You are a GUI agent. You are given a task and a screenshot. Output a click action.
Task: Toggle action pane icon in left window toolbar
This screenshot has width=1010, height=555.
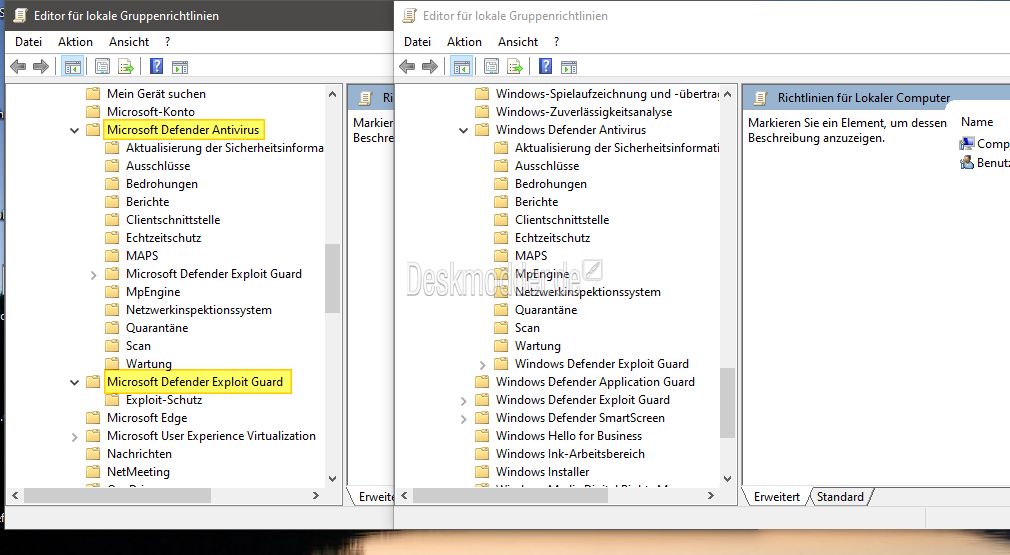tap(180, 66)
